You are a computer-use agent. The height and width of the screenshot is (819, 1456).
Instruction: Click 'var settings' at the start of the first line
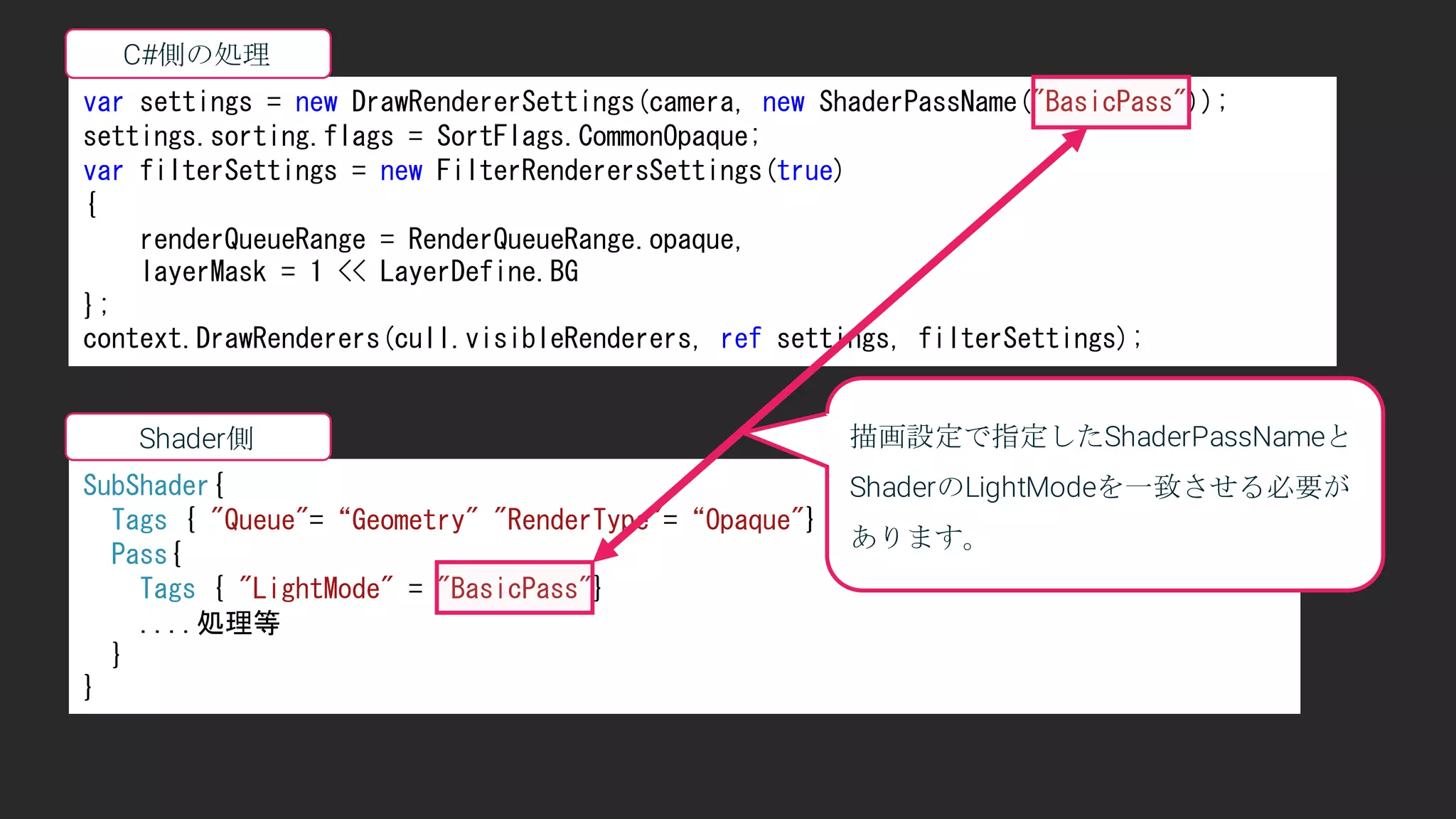click(168, 102)
